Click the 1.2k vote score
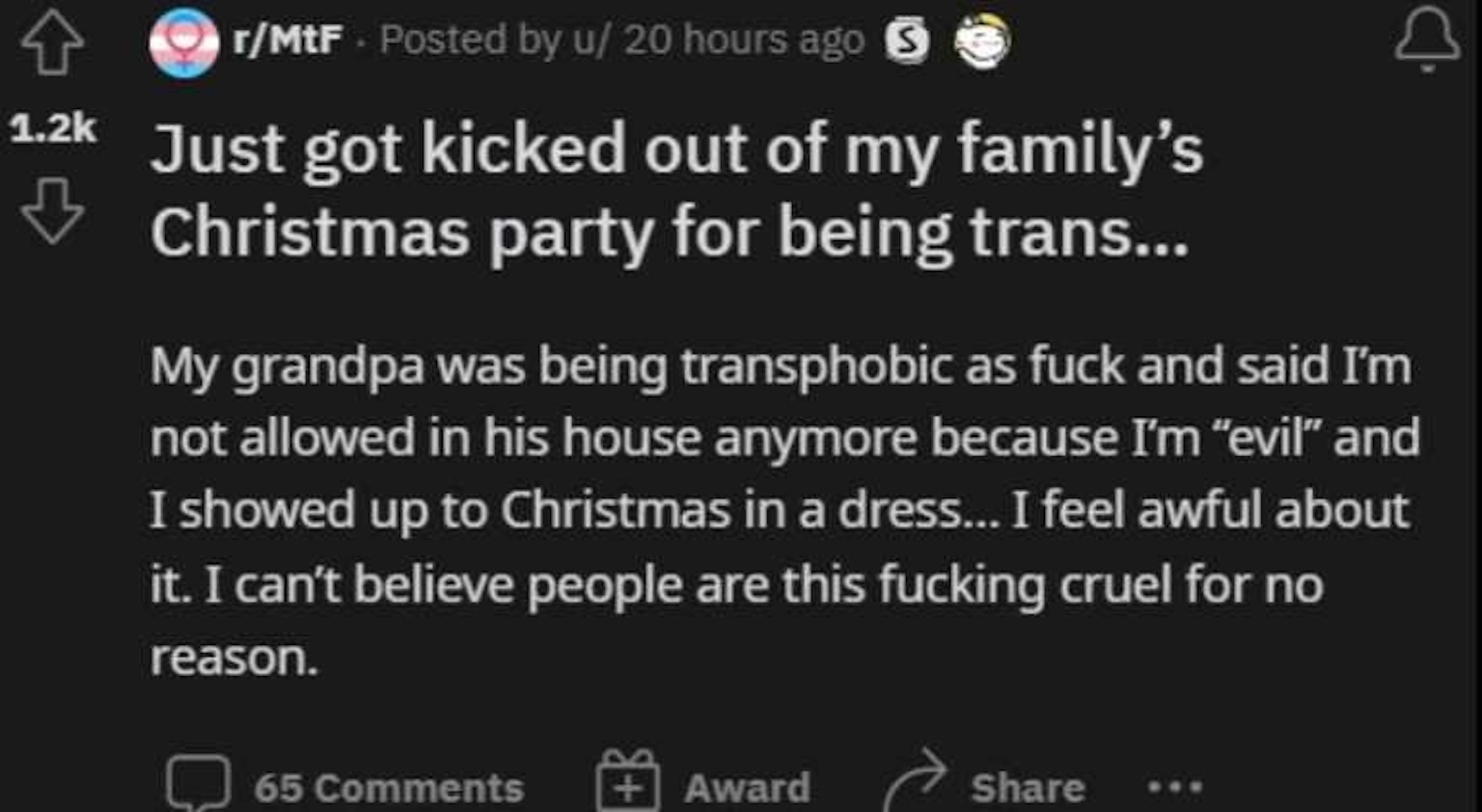This screenshot has width=1482, height=812. point(53,128)
